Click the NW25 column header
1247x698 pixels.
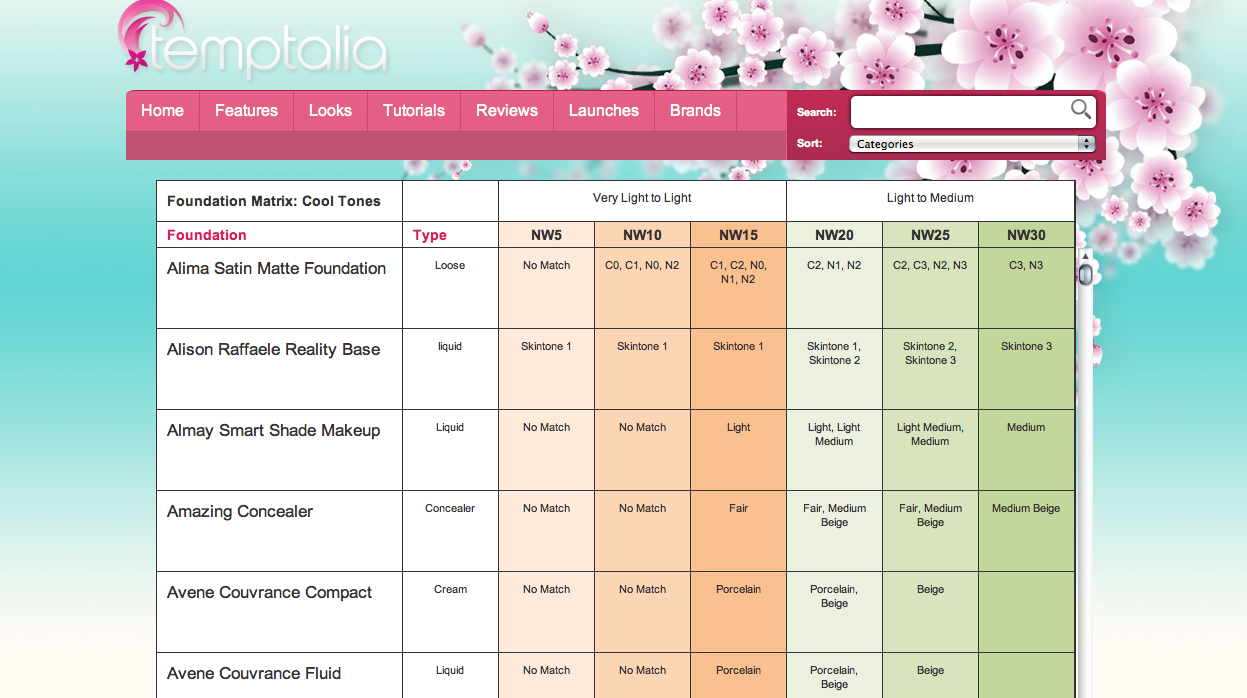pyautogui.click(x=930, y=235)
